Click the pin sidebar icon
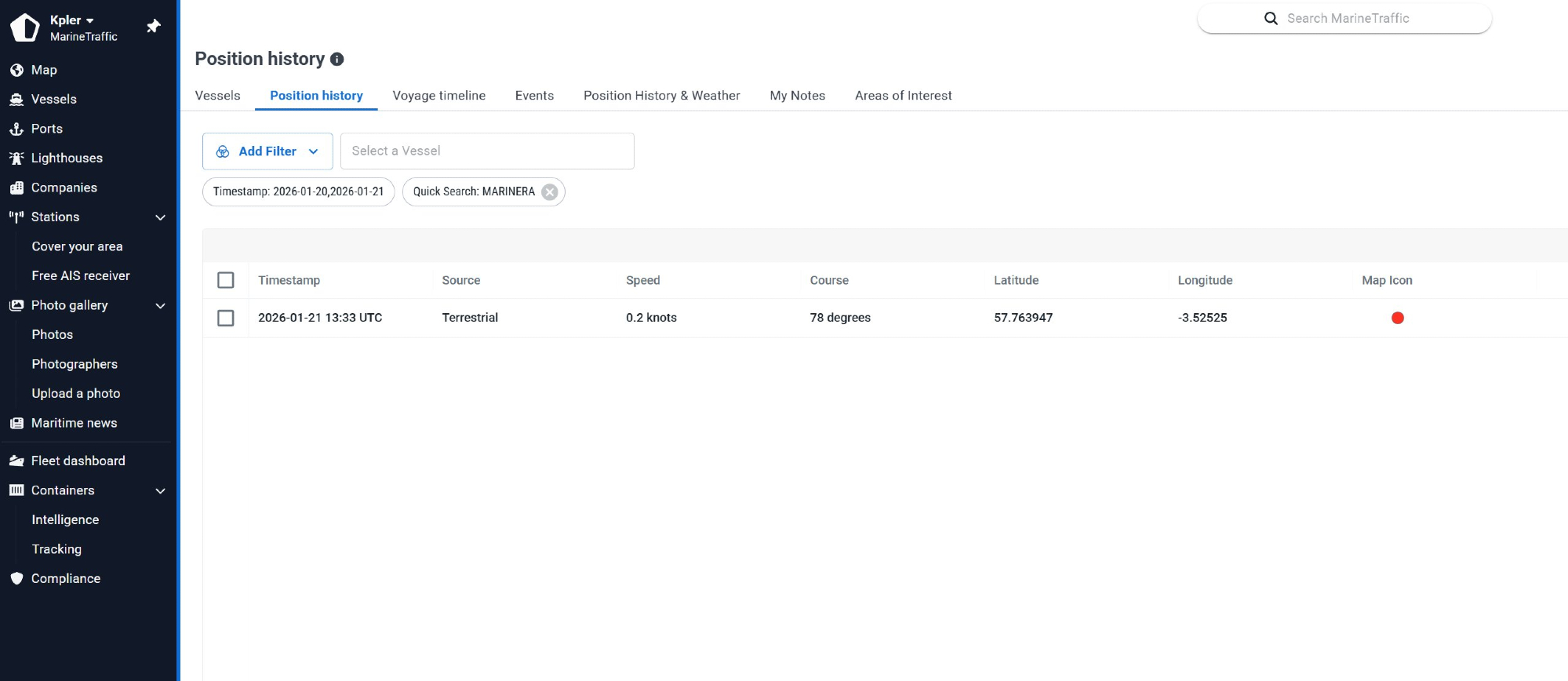The height and width of the screenshot is (681, 1568). [x=154, y=27]
